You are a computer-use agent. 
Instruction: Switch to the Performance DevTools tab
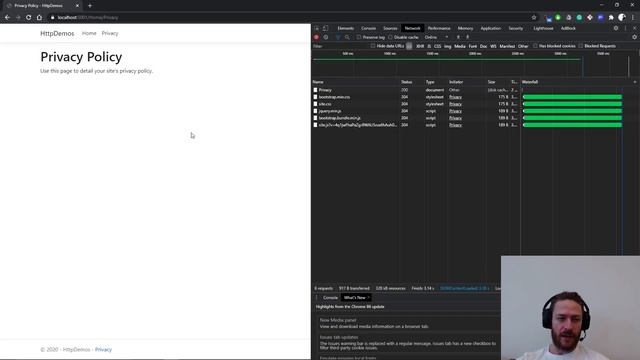pos(439,28)
